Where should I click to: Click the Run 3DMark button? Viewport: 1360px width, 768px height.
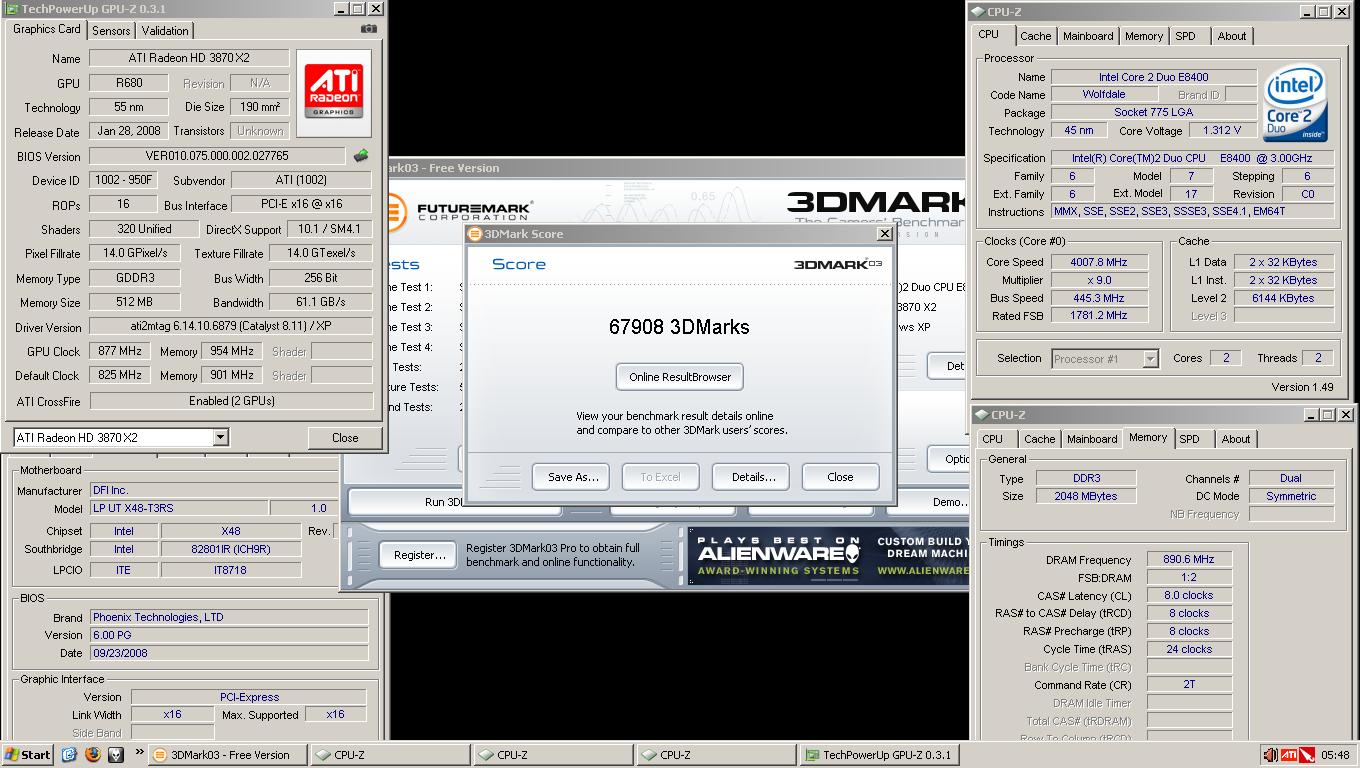coord(455,502)
